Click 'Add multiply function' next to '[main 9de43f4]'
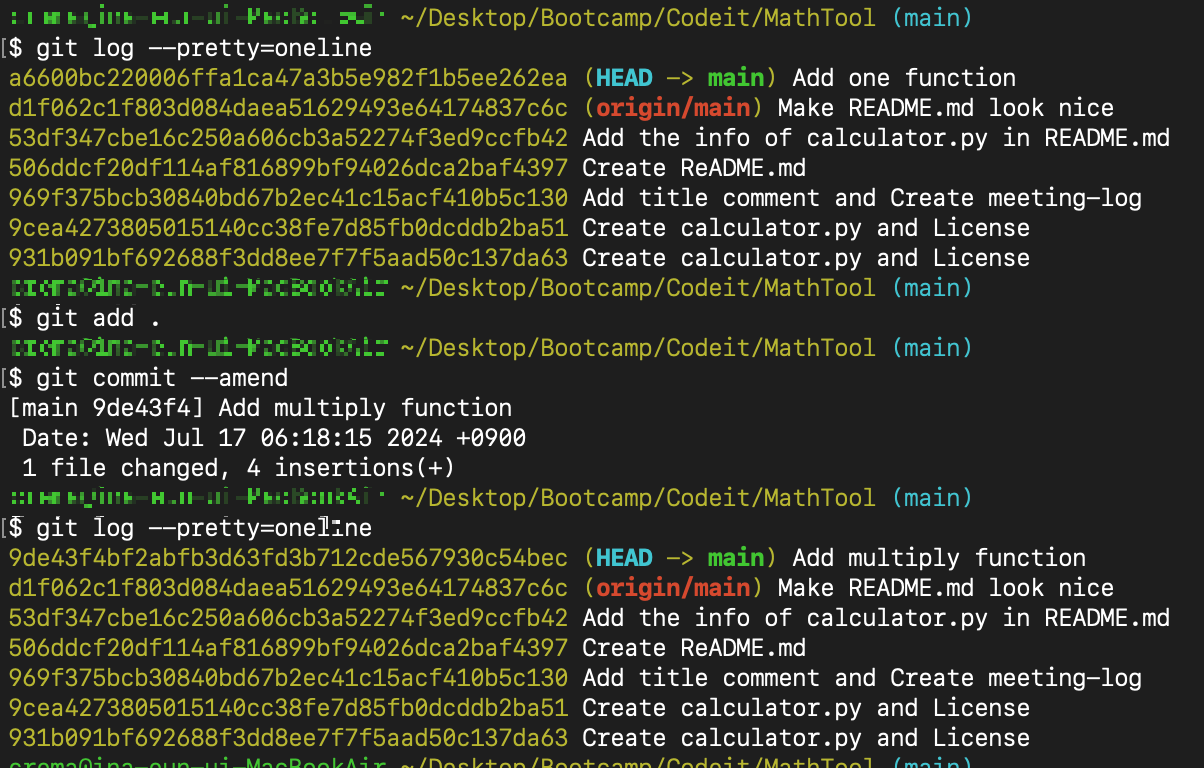 tap(365, 408)
